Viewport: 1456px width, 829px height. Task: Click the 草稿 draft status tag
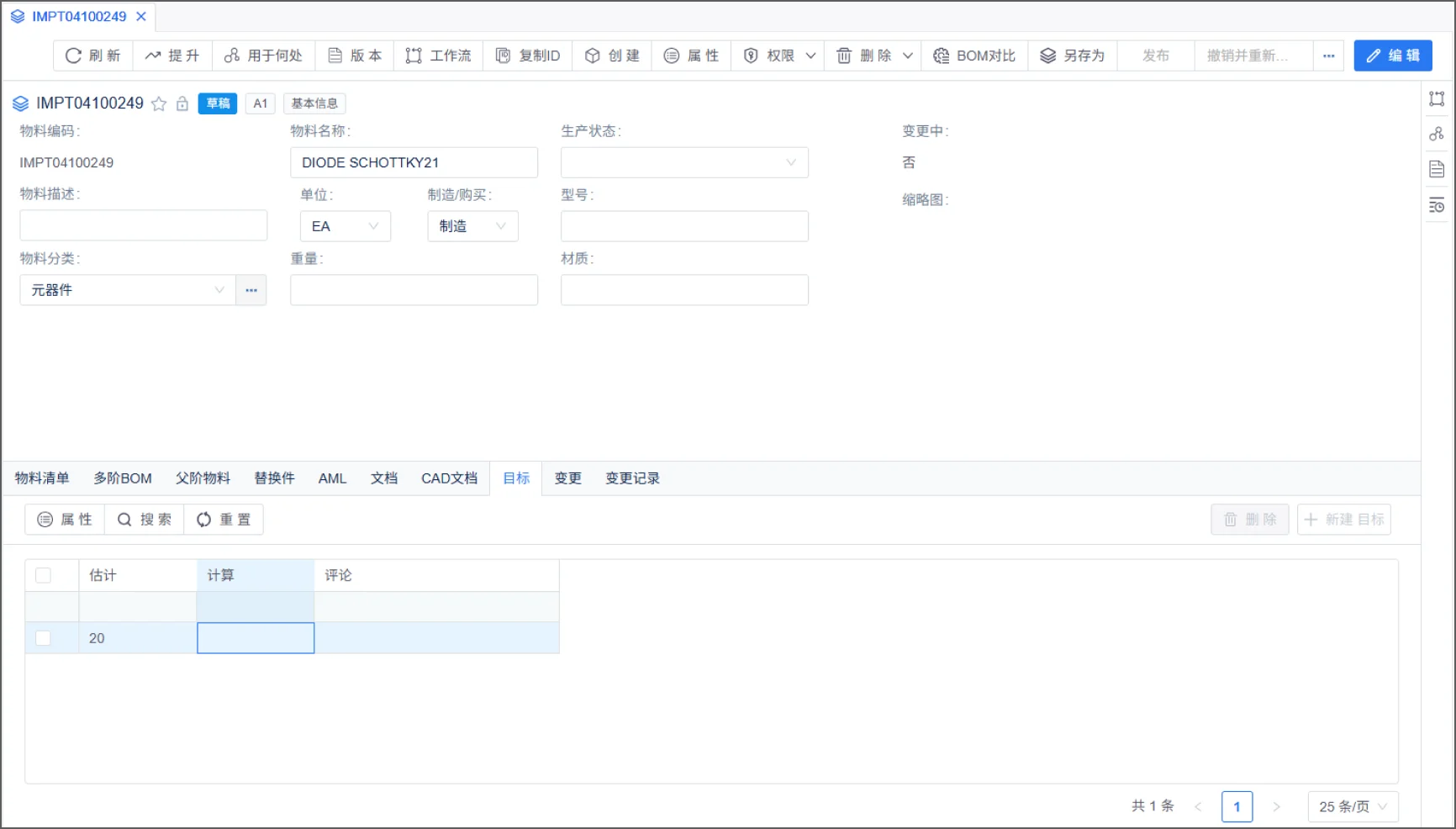tap(218, 103)
